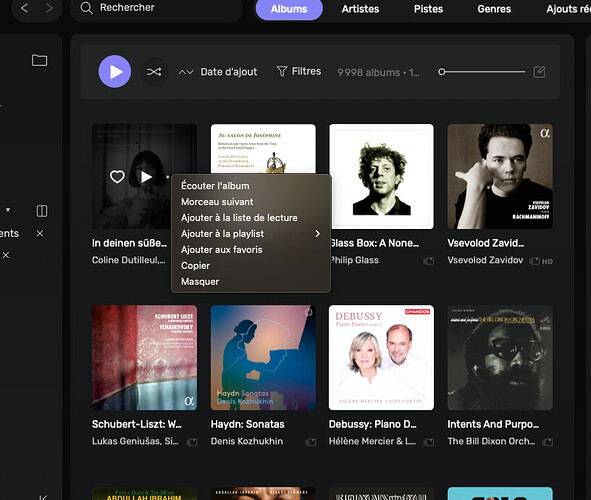This screenshot has width=591, height=500.
Task: Toggle shuffle playback icon
Action: [x=154, y=72]
